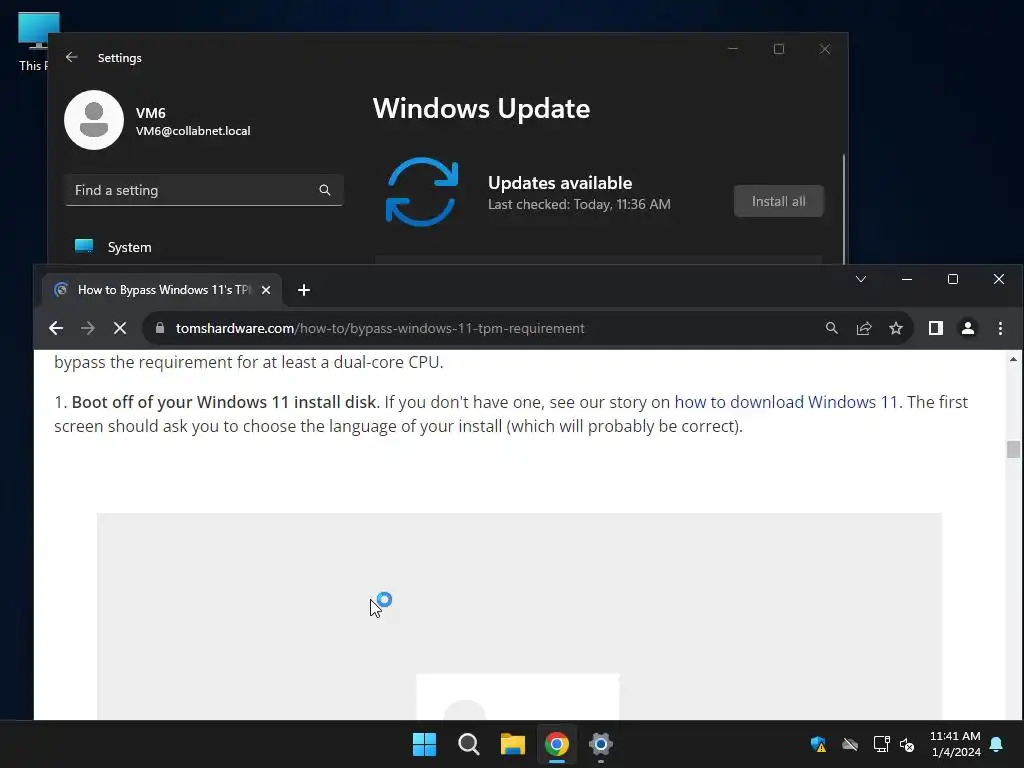Select the This PC desktop icon

coord(33,40)
